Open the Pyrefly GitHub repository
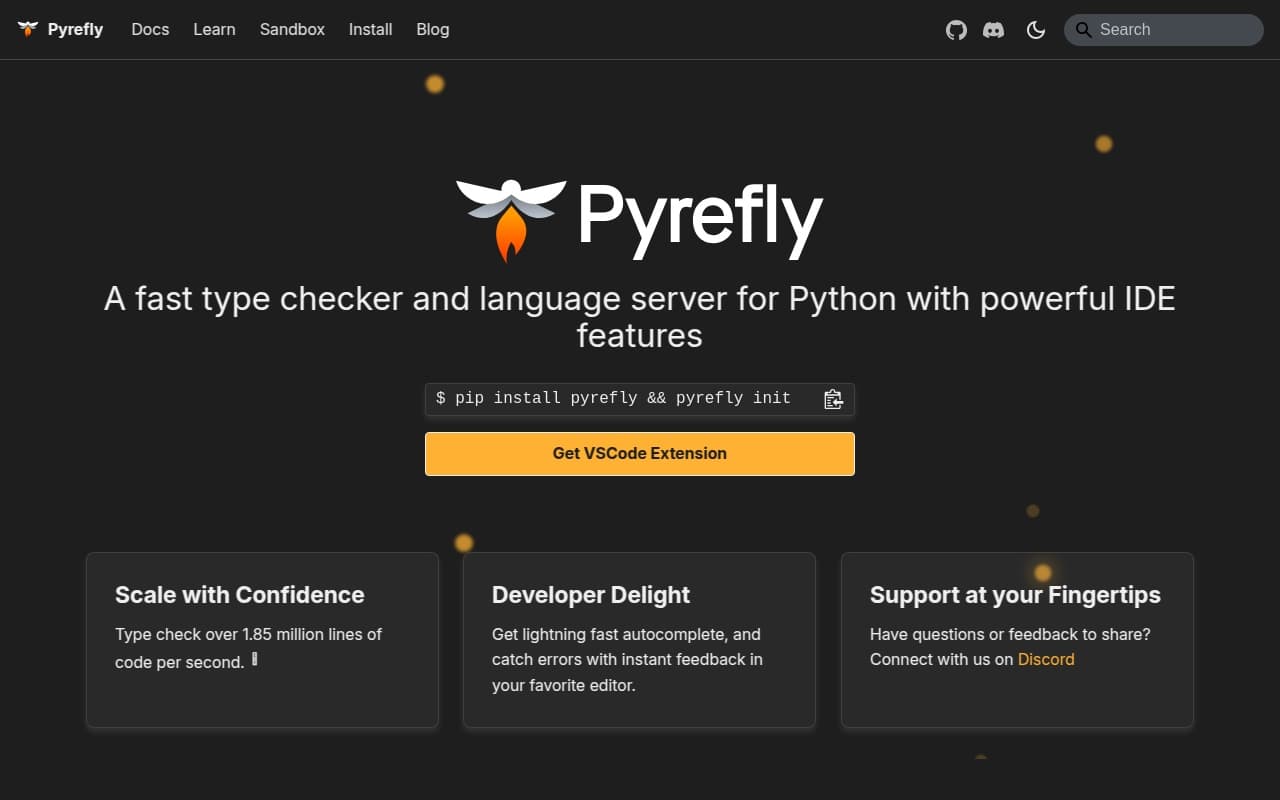1280x800 pixels. (956, 30)
